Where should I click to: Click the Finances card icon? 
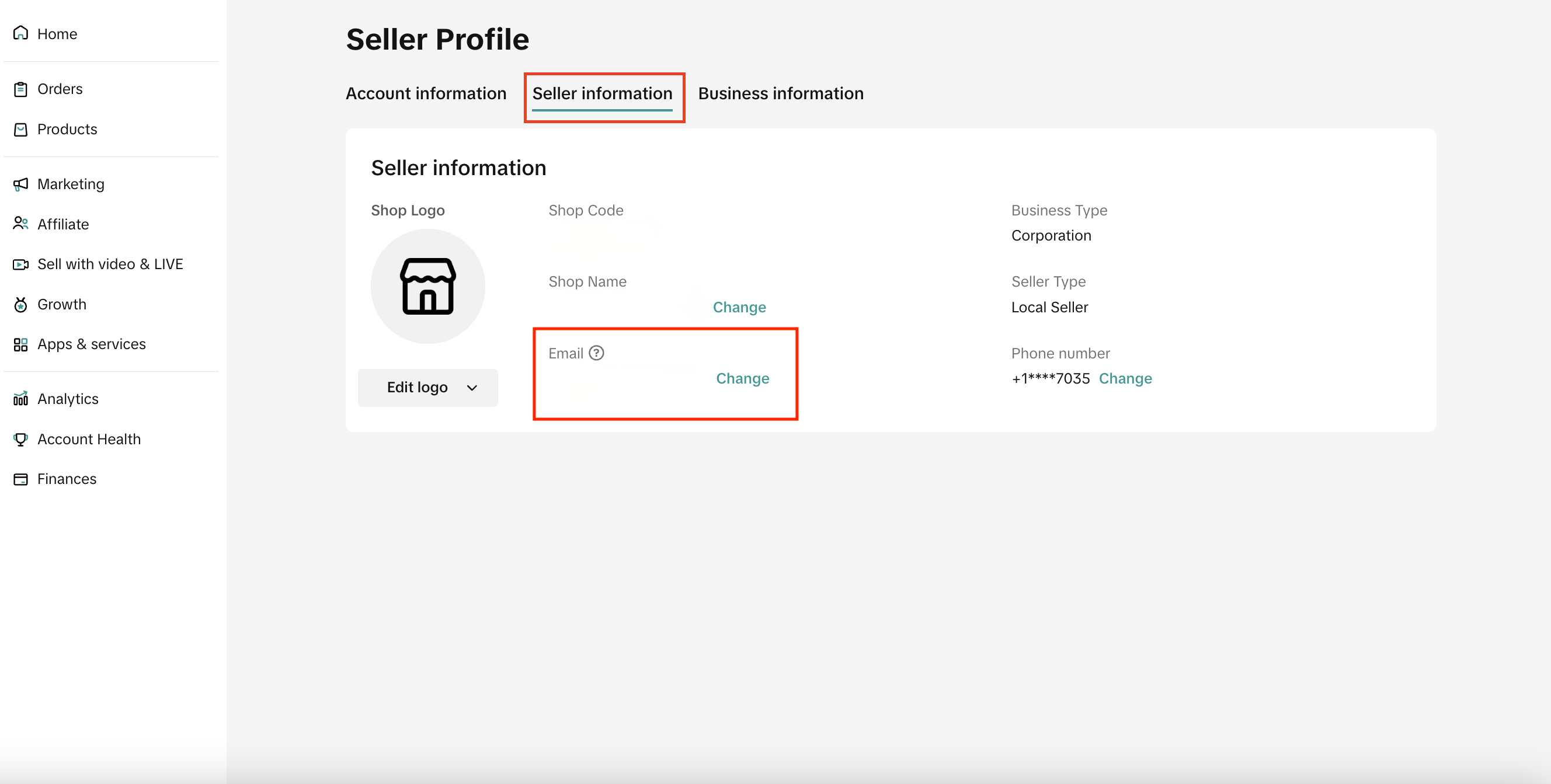tap(21, 479)
